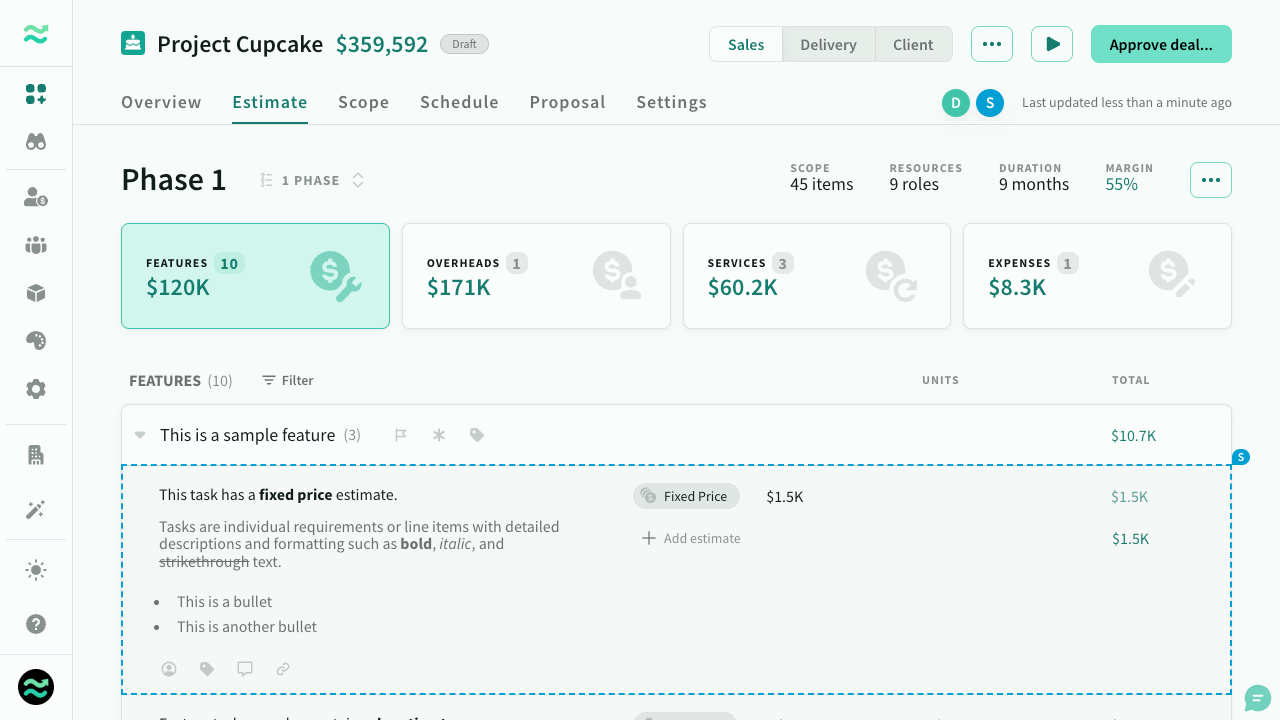Screen dimensions: 1280x720
Task: Click the palette icon in sidebar
Action: 36,341
